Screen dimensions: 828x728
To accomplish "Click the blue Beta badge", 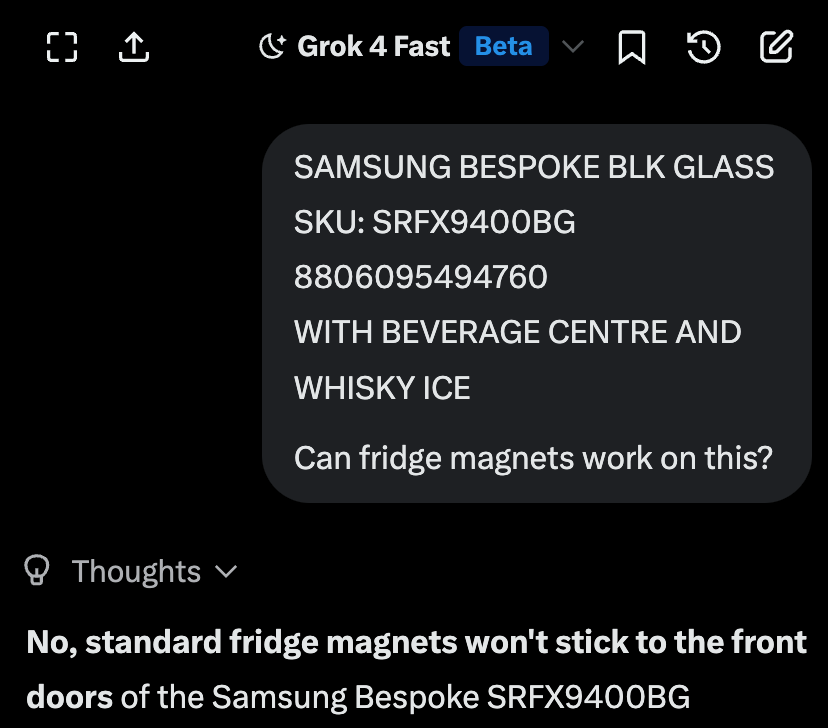I will 504,47.
